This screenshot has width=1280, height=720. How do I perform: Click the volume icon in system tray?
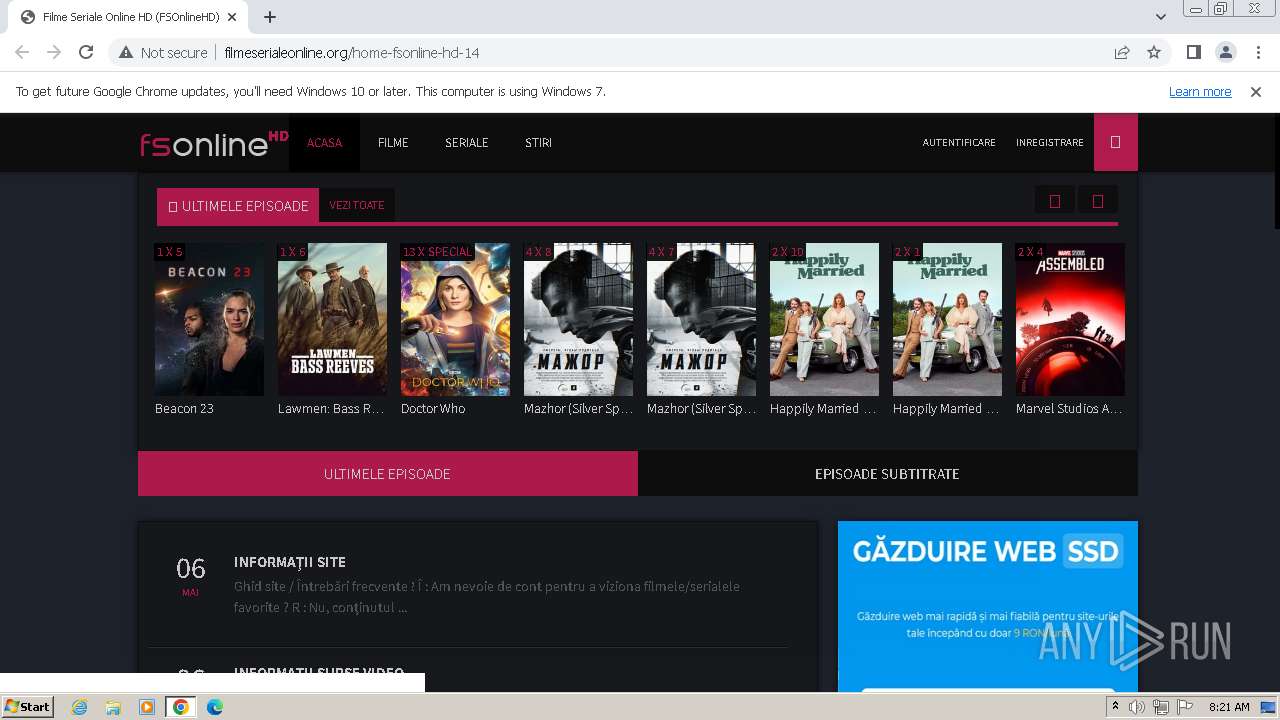pos(1137,707)
